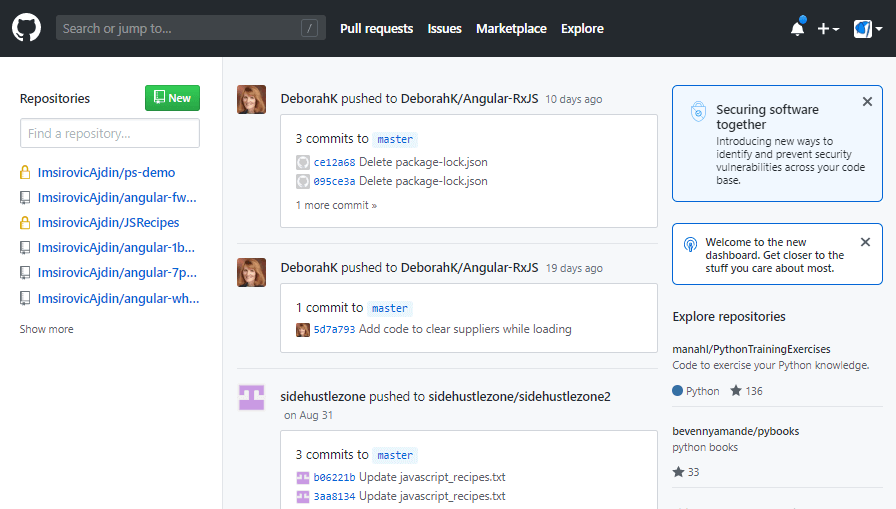Screen dimensions: 896x509
Task: Open commit ce12a68
Action: tap(334, 162)
